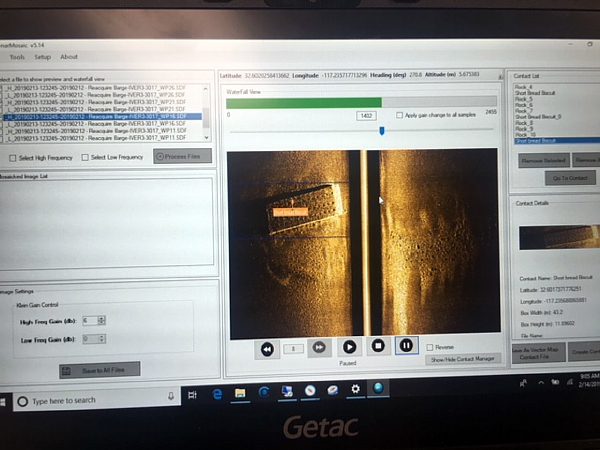The image size is (600, 450).
Task: Select Rock_6 in the Contact List
Action: 524,105
